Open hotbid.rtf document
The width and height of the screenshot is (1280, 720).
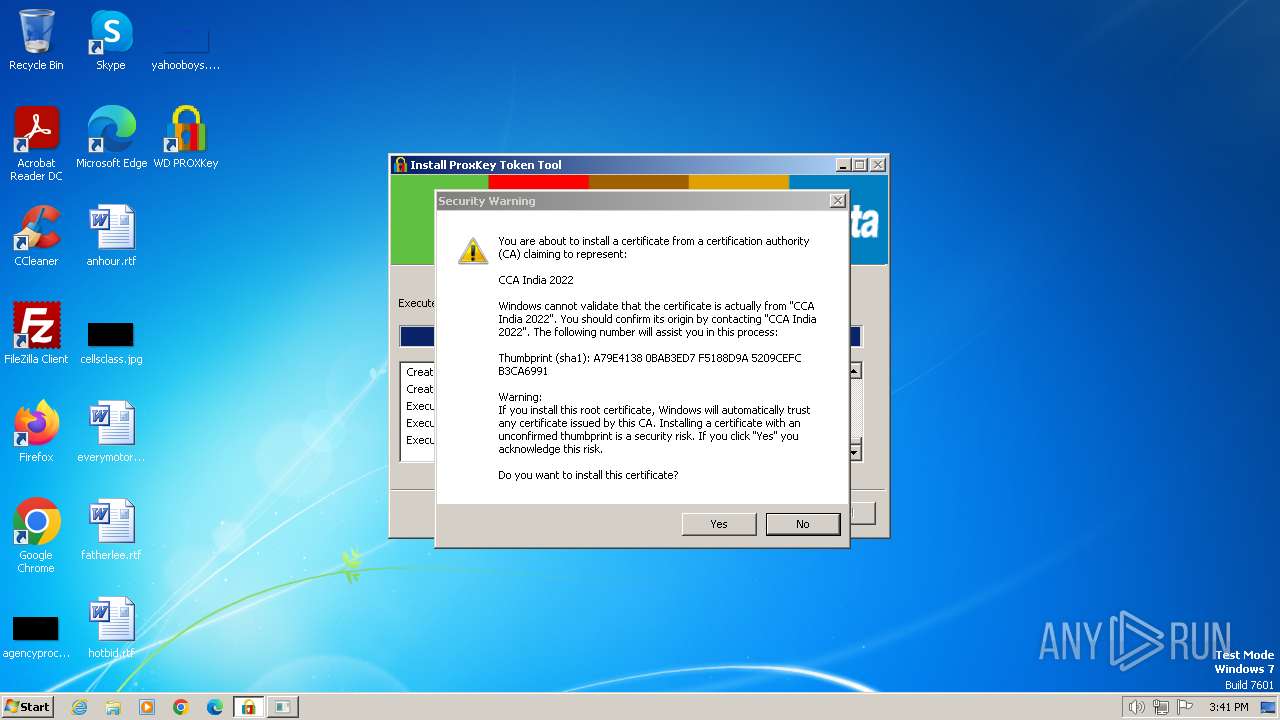[x=111, y=628]
